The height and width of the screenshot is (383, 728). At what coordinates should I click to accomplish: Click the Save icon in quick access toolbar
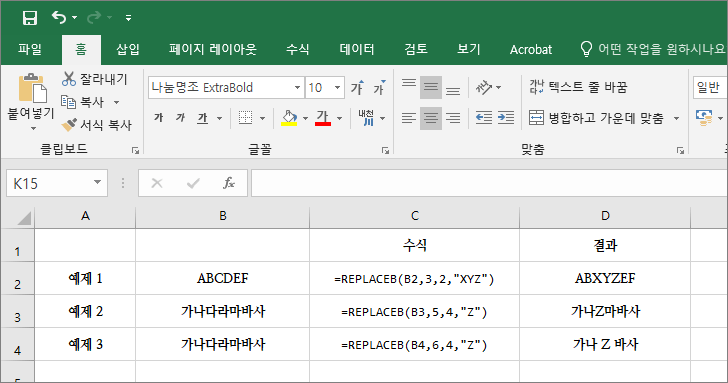[x=30, y=18]
